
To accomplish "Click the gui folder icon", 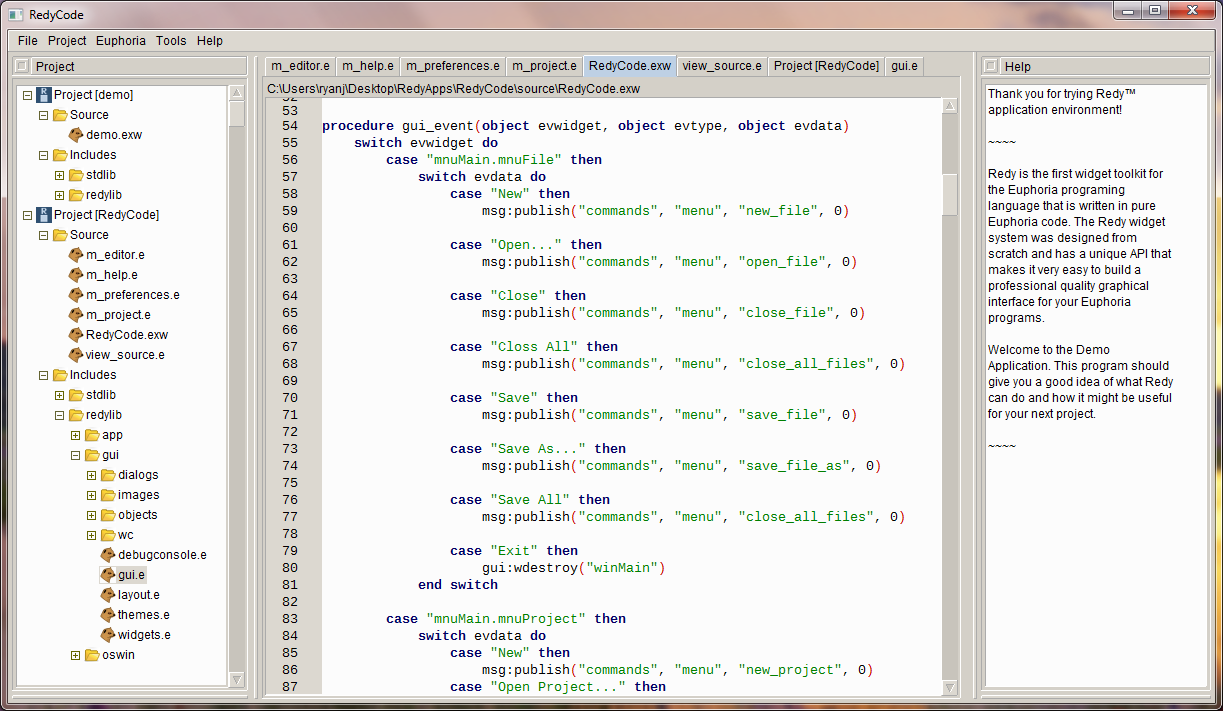I will pyautogui.click(x=92, y=455).
